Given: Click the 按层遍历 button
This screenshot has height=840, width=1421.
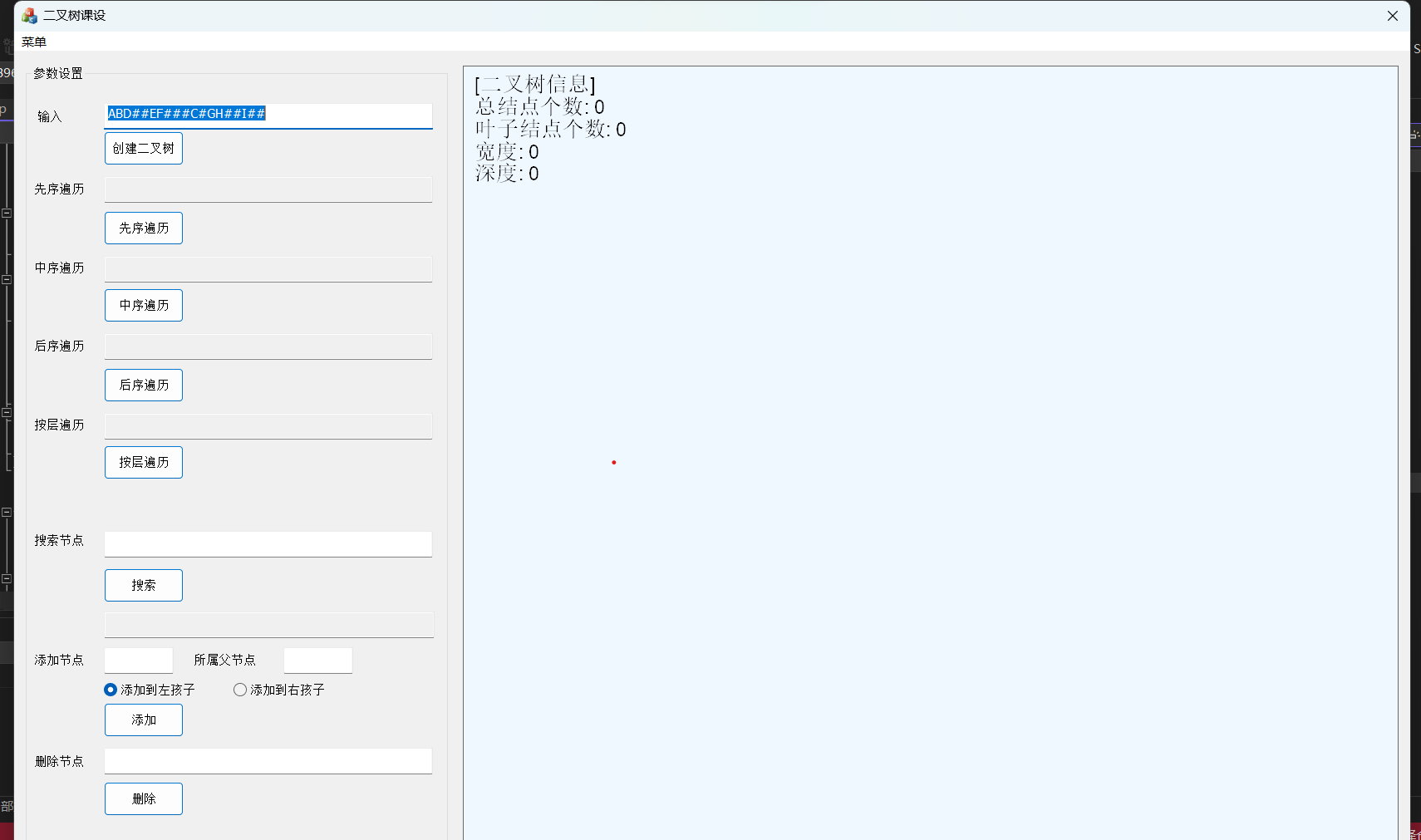Looking at the screenshot, I should tap(144, 463).
